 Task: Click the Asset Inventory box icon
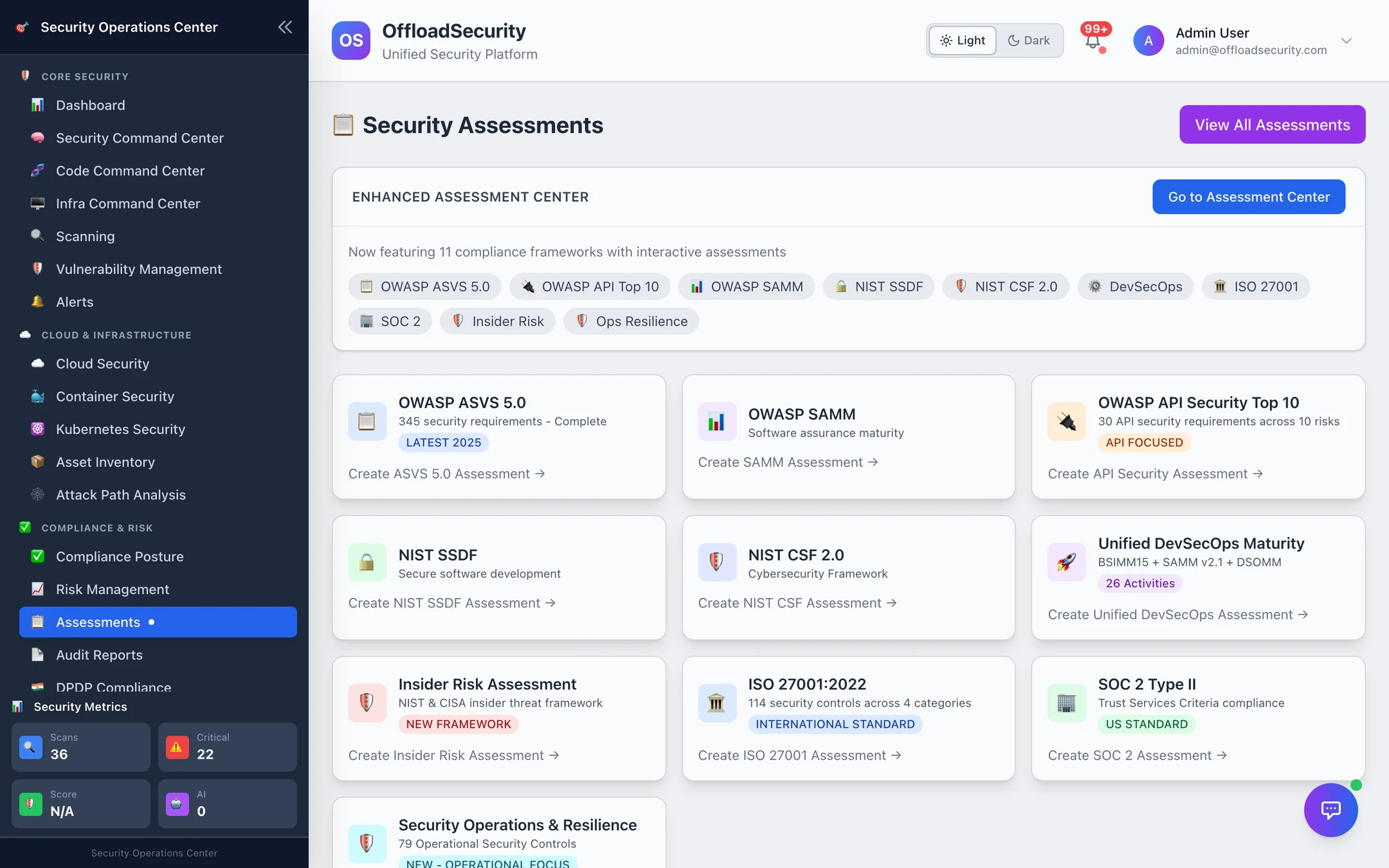(38, 462)
